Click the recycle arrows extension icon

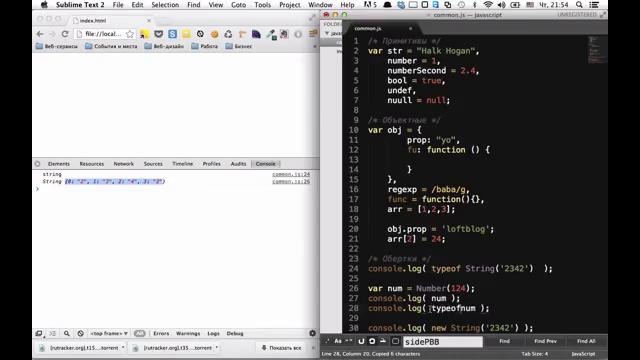point(228,34)
